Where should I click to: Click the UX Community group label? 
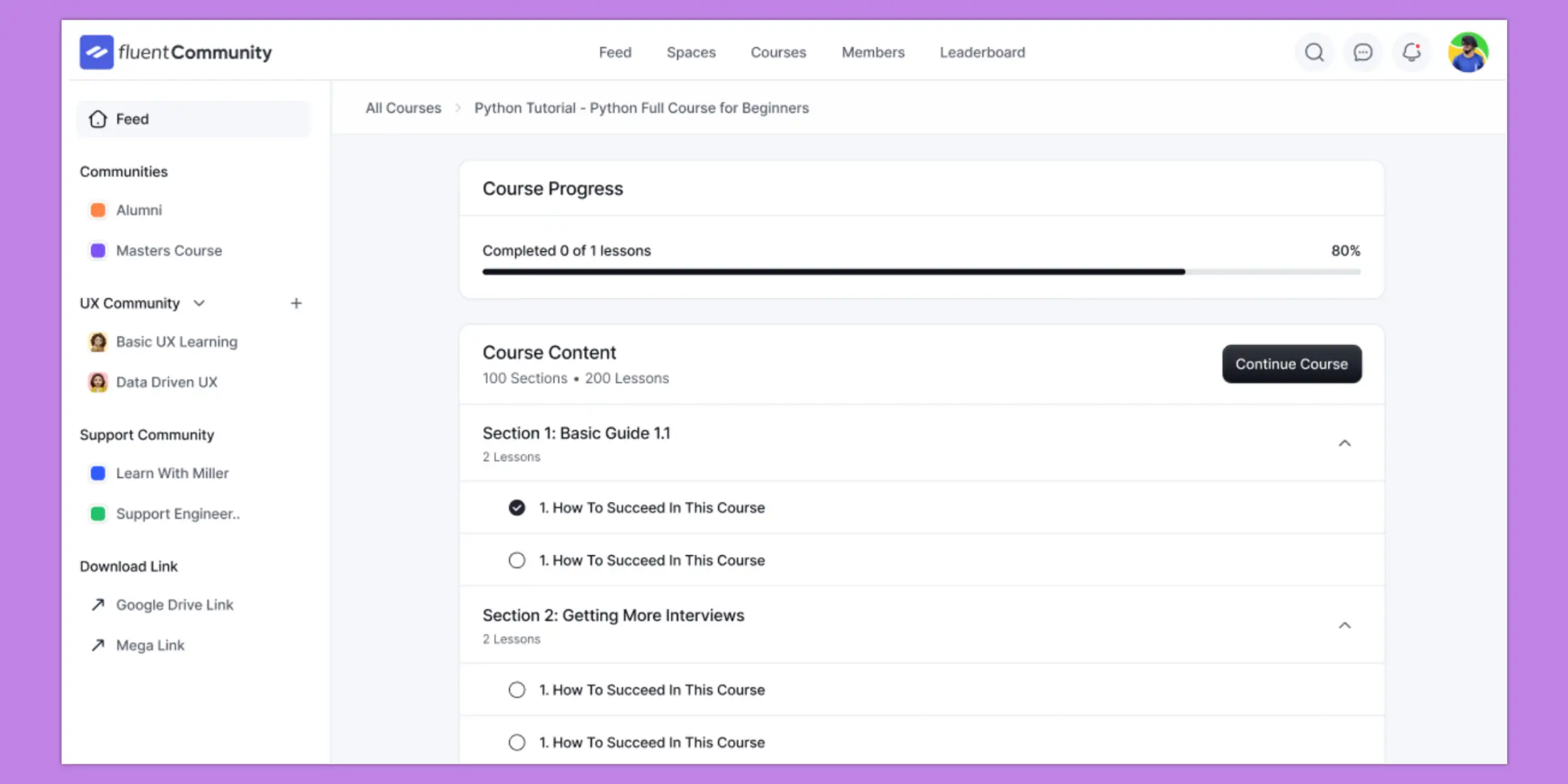(129, 303)
